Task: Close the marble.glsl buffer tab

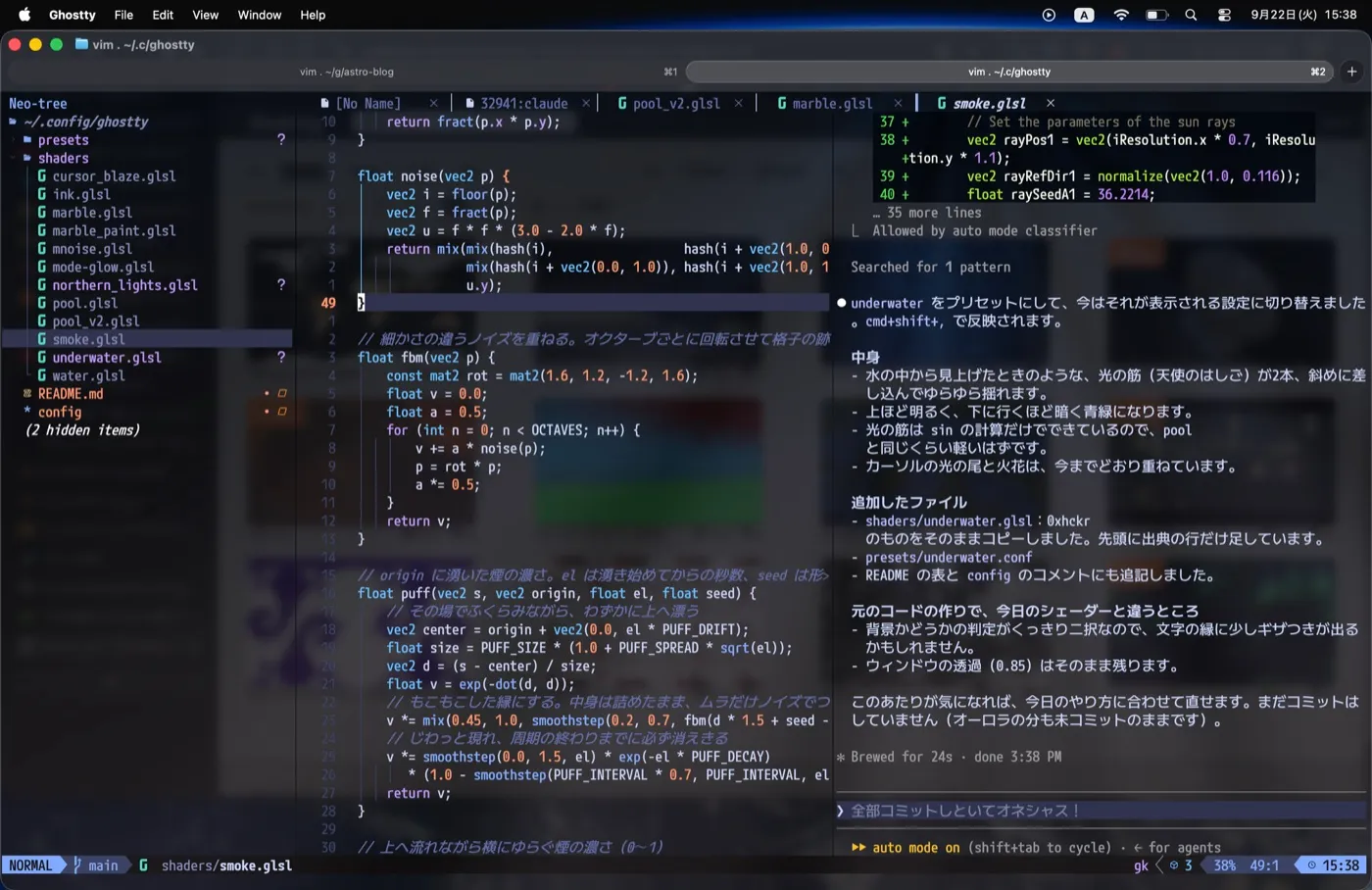Action: click(898, 103)
